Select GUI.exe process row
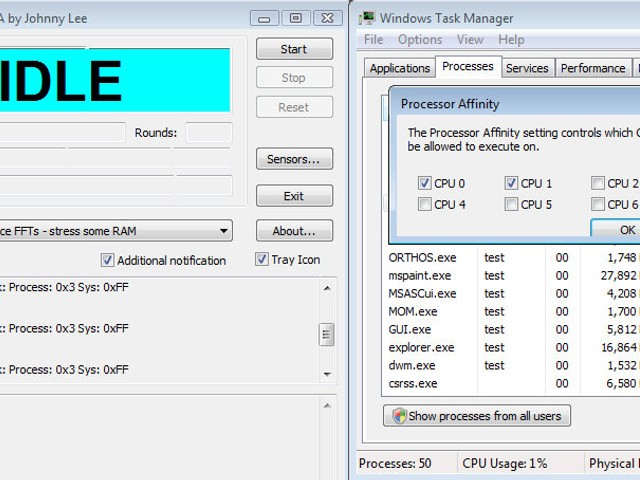Viewport: 640px width, 480px height. pyautogui.click(x=512, y=329)
